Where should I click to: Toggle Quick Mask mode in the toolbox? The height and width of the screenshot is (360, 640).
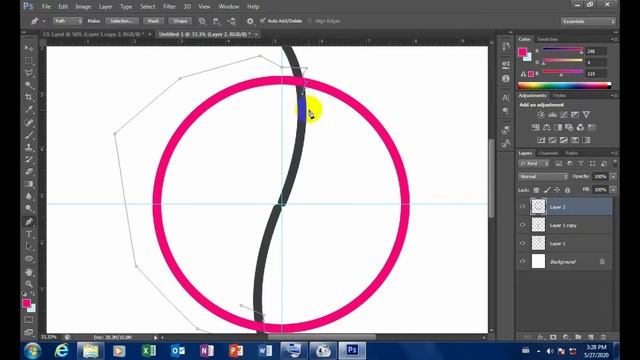click(29, 320)
